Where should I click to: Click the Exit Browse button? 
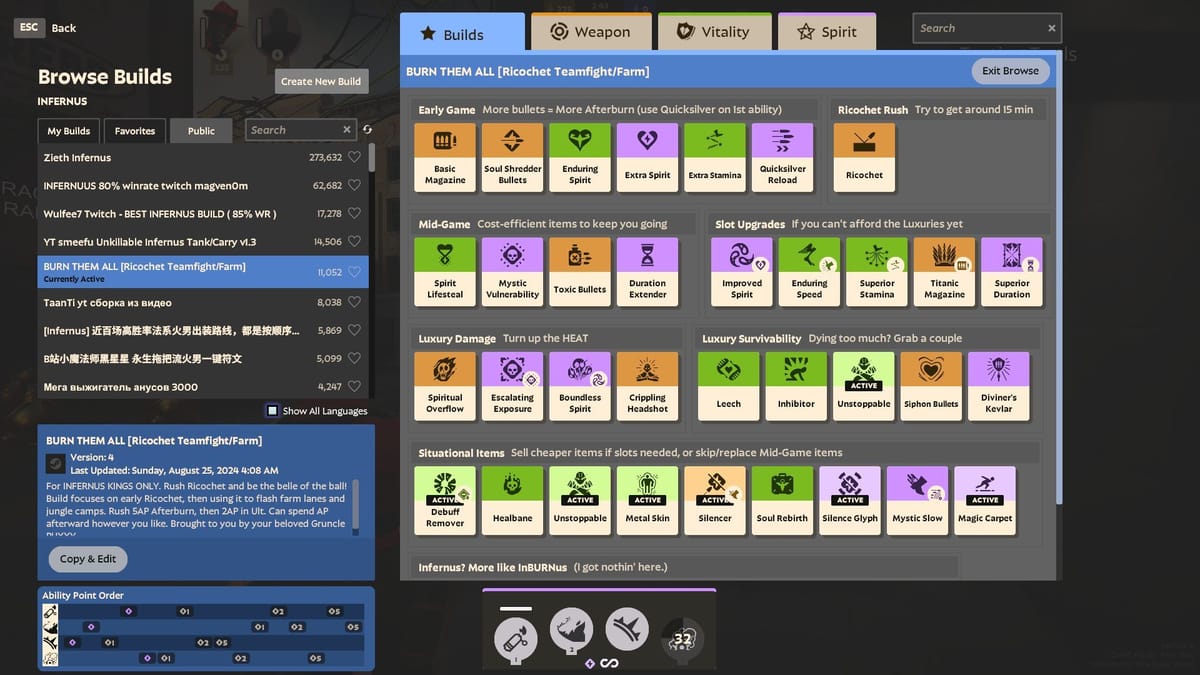[x=1010, y=71]
